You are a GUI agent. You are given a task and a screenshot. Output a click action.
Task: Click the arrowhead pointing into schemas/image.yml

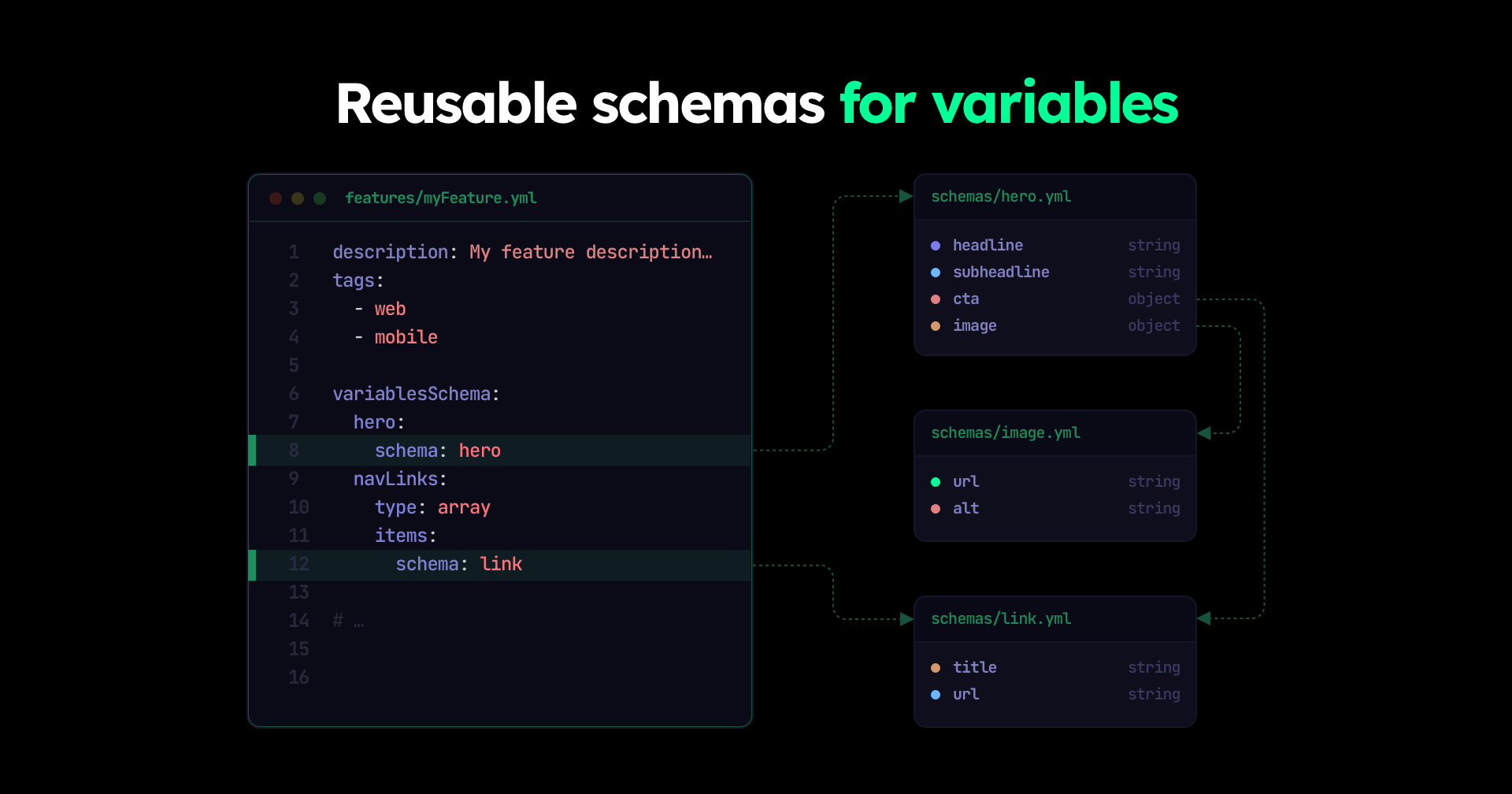point(1204,433)
